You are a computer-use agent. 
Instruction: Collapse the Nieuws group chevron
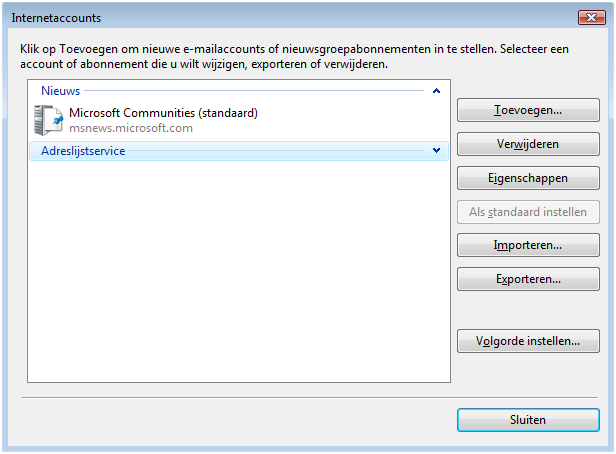point(436,91)
